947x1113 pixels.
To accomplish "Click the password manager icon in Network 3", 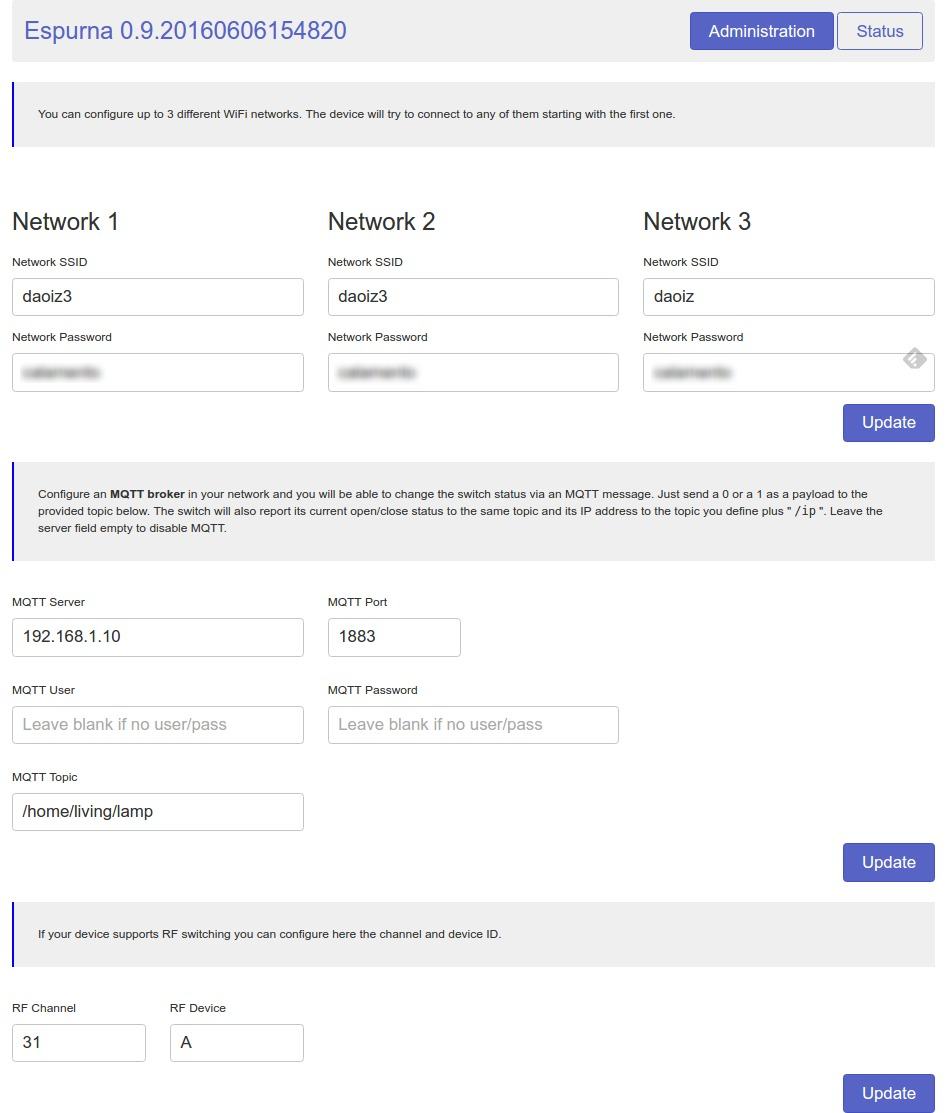I will point(914,359).
